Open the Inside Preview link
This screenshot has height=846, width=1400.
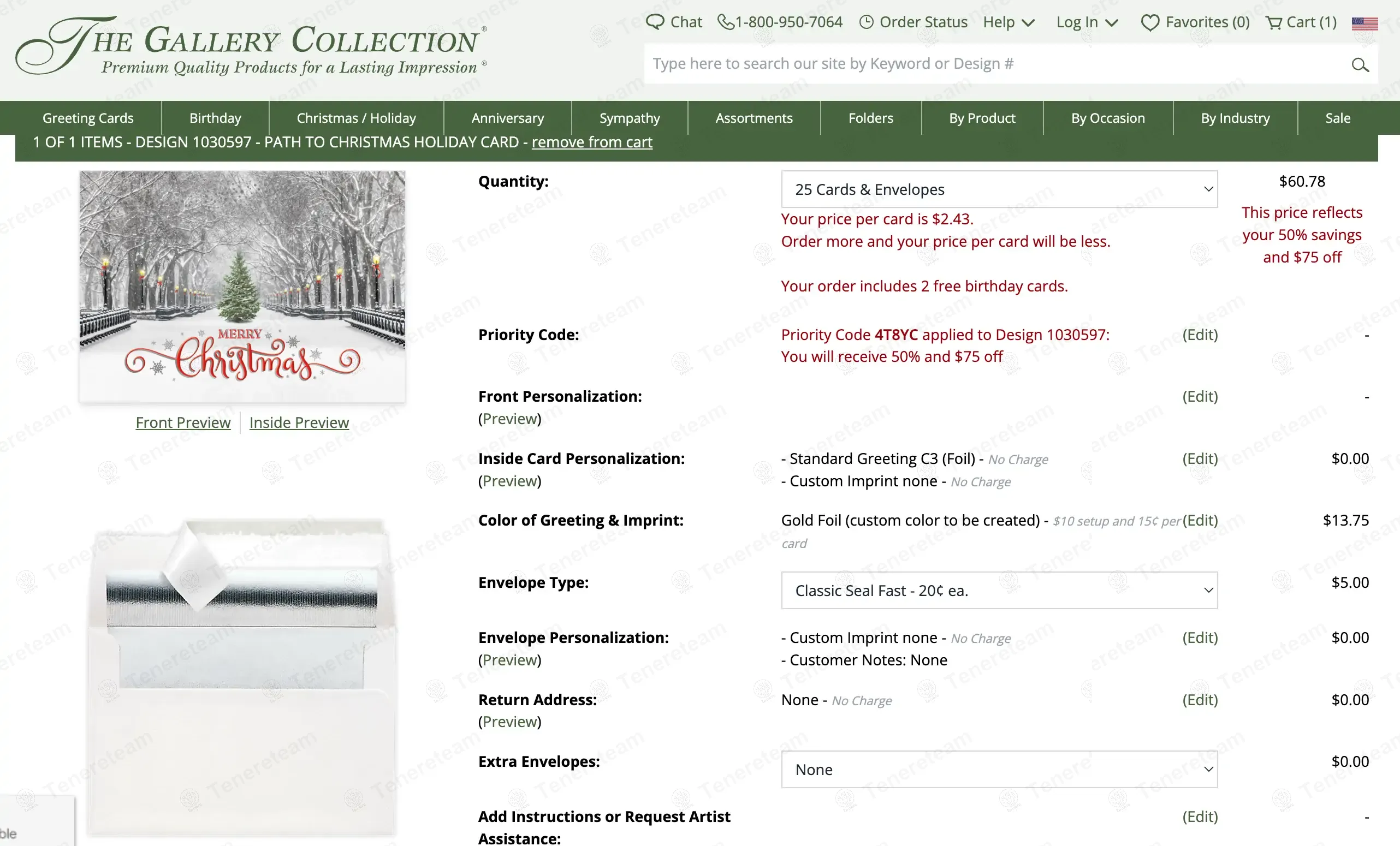click(x=299, y=422)
